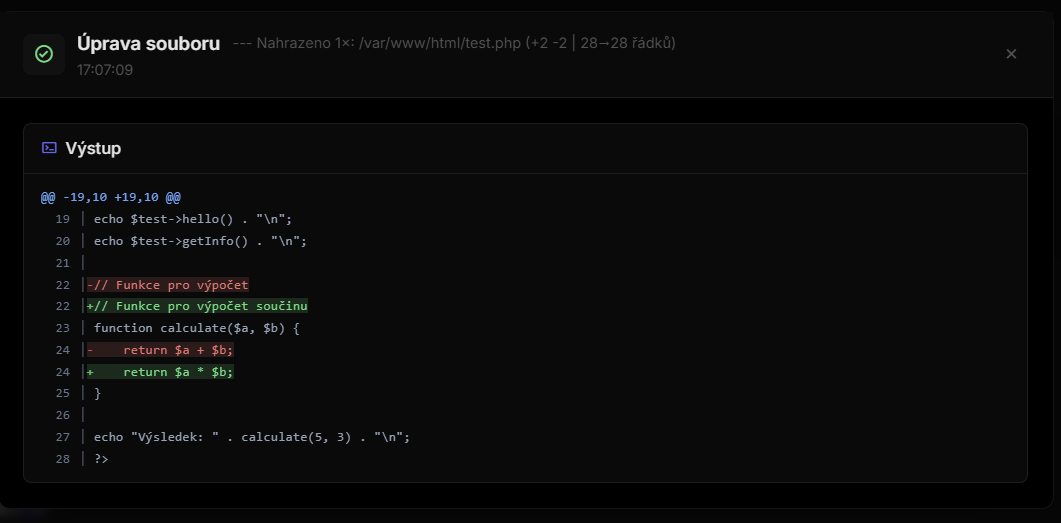Click the Úprava souboru title
The image size is (1061, 523).
pyautogui.click(x=148, y=43)
